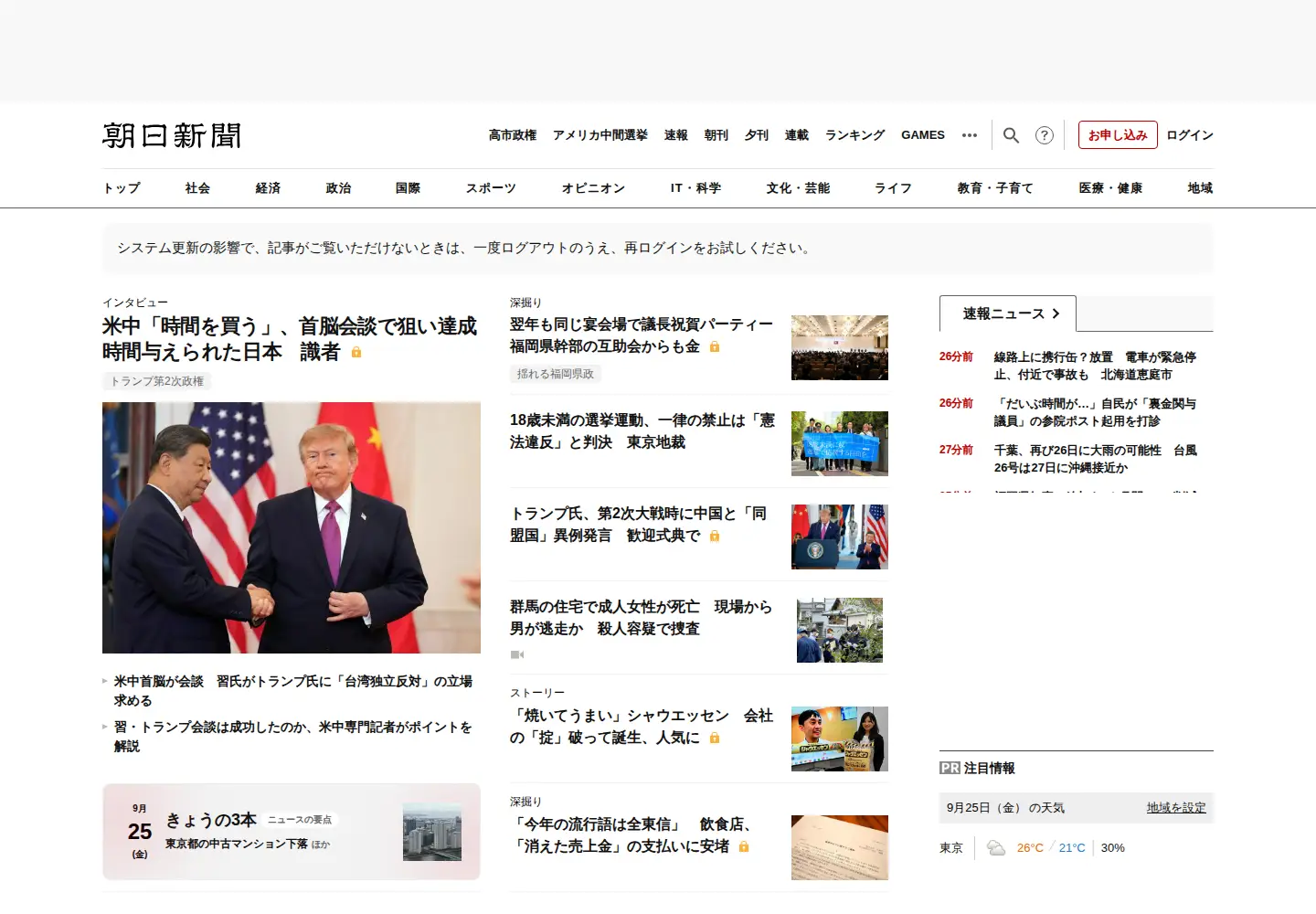Click the banquet hall party thumbnail
Image resolution: width=1316 pixels, height=914 pixels.
pyautogui.click(x=840, y=347)
